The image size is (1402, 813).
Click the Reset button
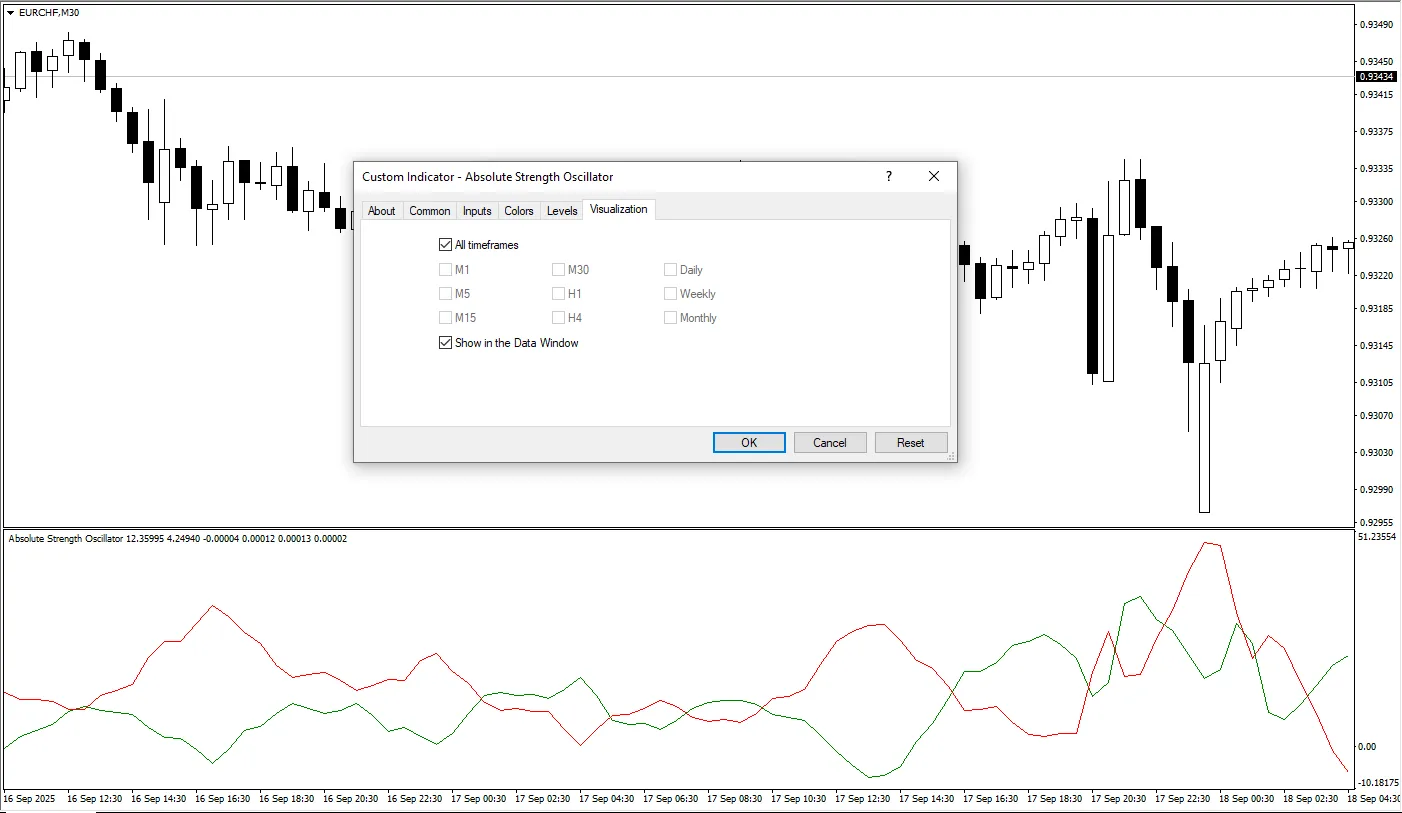point(910,442)
